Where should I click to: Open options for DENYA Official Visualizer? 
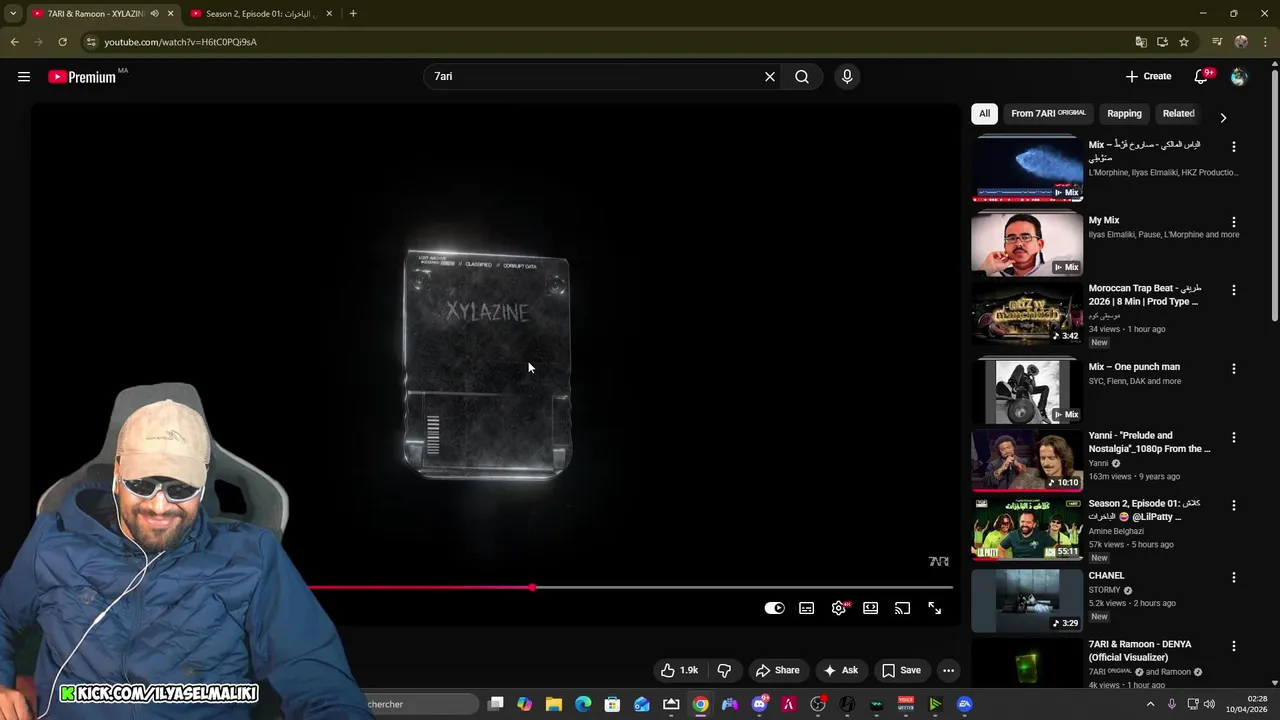(1233, 646)
